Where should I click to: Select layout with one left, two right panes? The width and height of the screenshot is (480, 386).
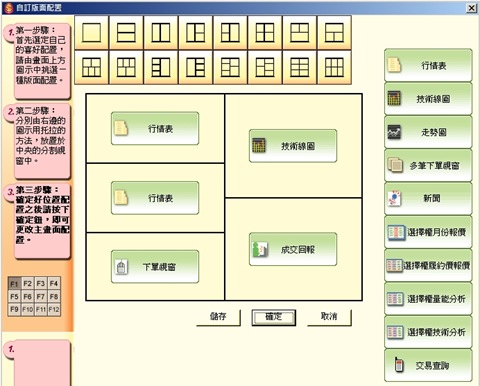coord(195,33)
